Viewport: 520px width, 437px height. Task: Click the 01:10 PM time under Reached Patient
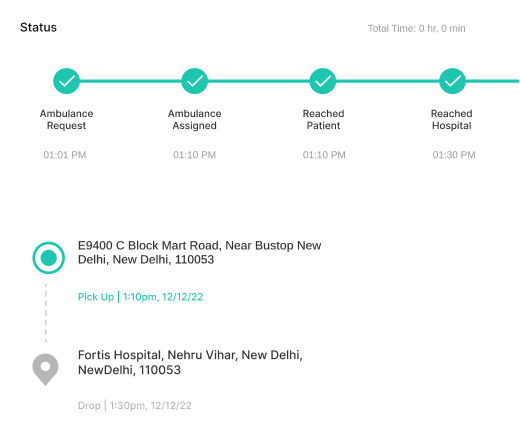tap(324, 155)
